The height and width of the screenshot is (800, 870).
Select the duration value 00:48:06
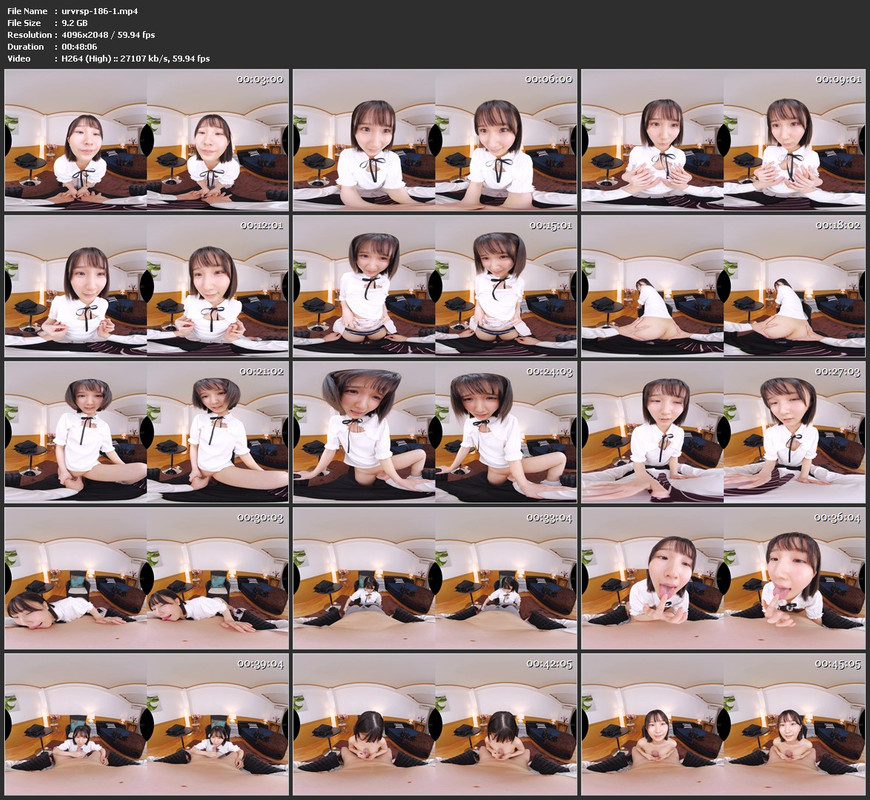79,47
